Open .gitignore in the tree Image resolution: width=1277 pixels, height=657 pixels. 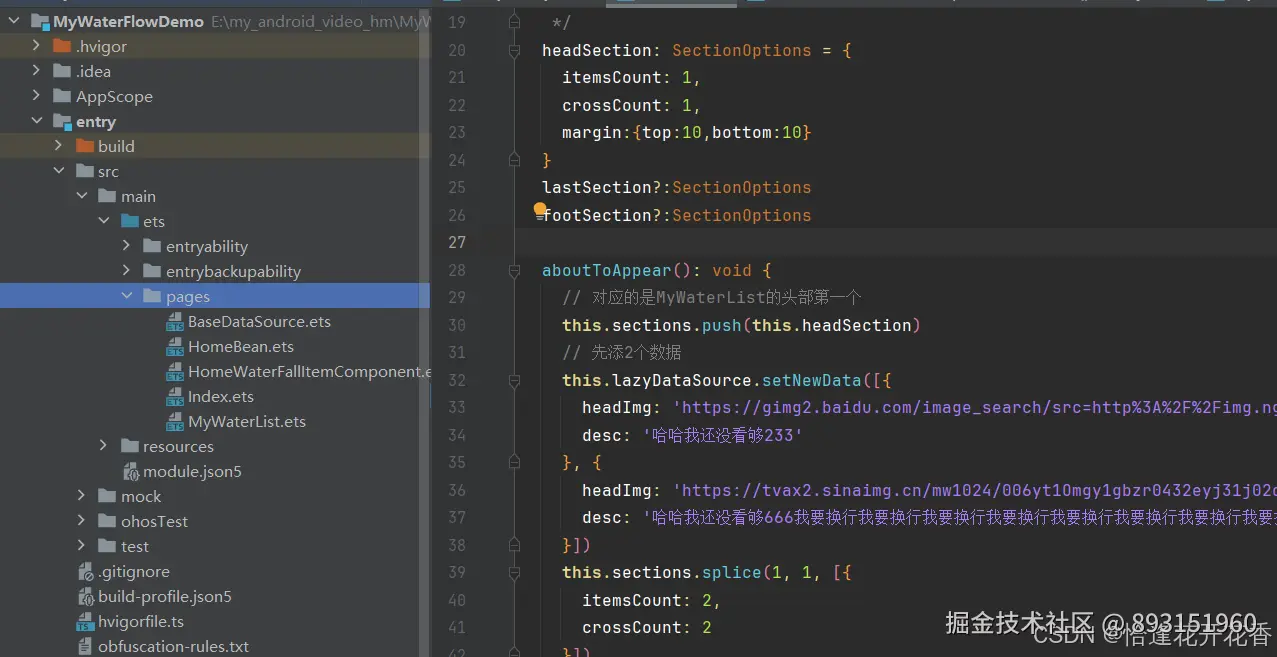click(134, 572)
